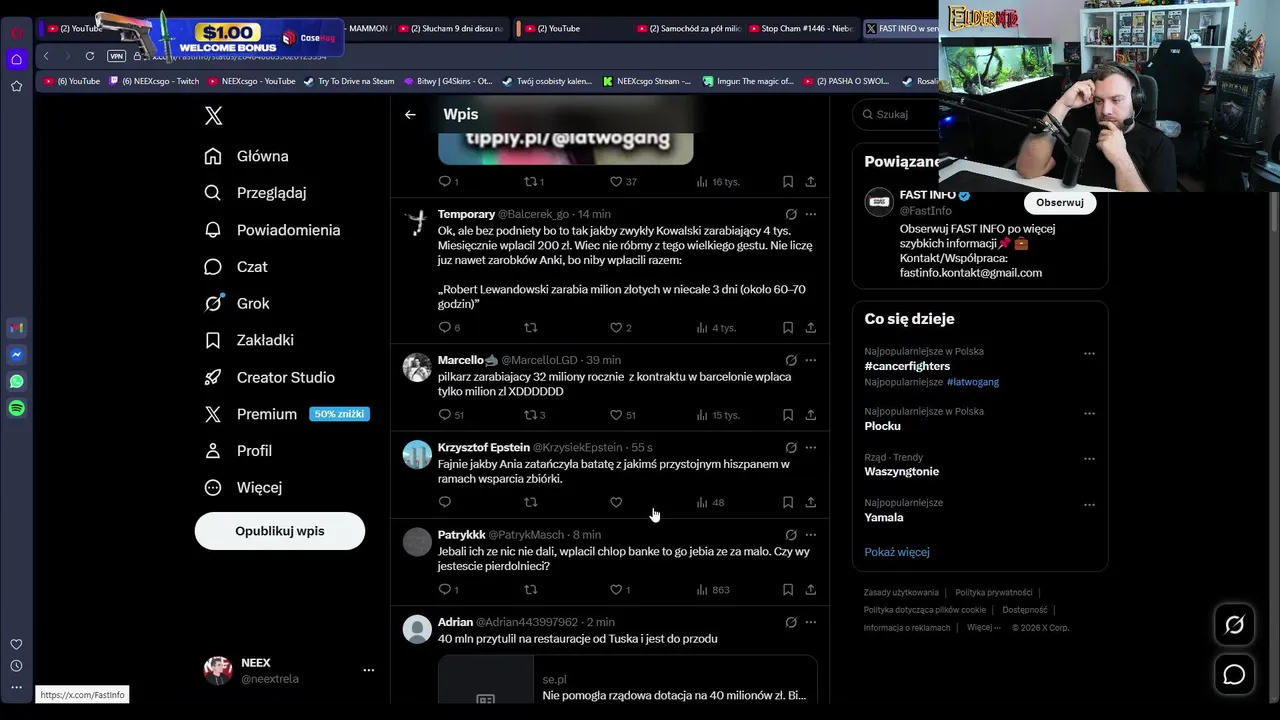Open the X logo home icon
The image size is (1280, 720).
213,116
